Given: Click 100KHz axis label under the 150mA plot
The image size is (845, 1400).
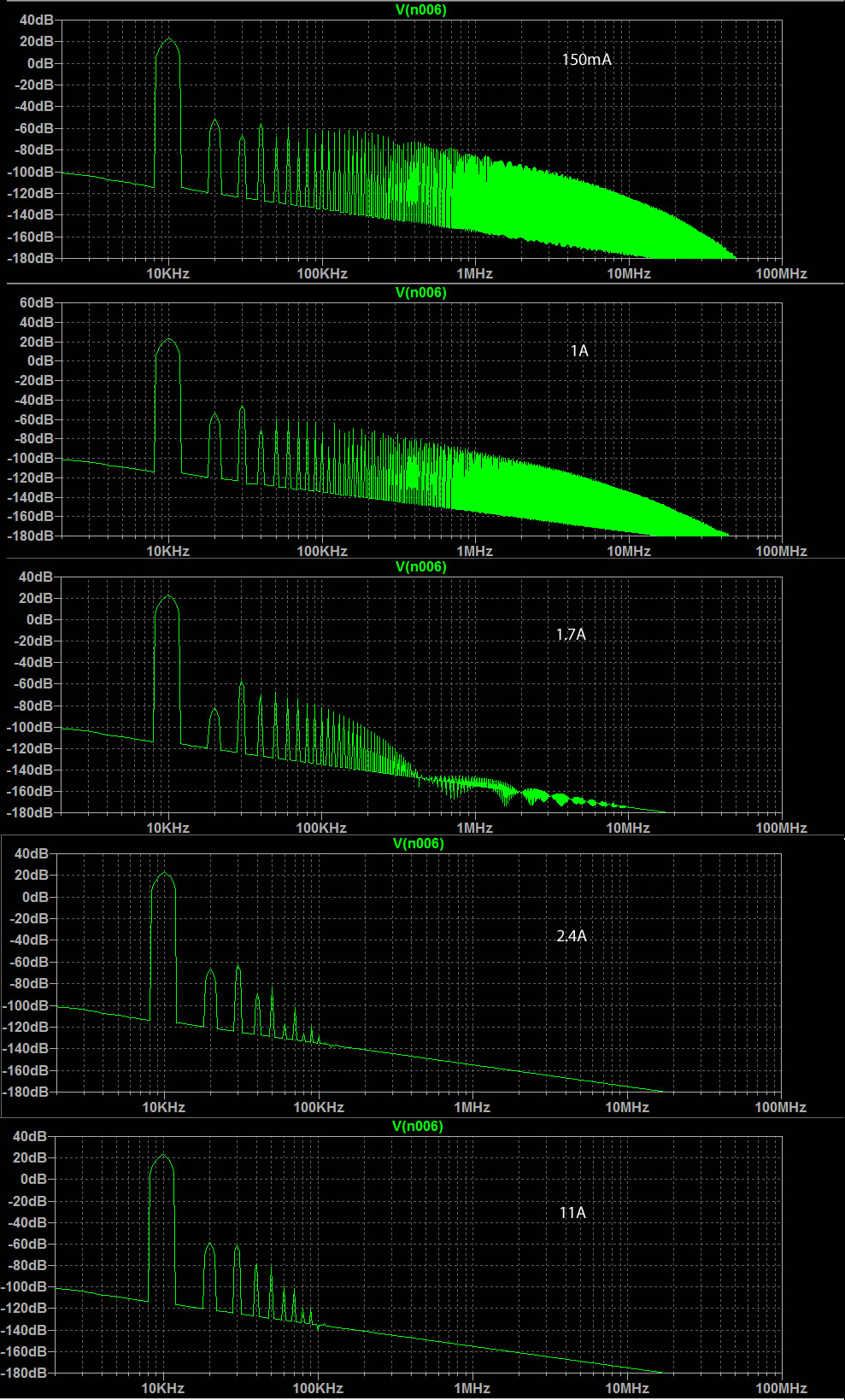Looking at the screenshot, I should pyautogui.click(x=322, y=273).
